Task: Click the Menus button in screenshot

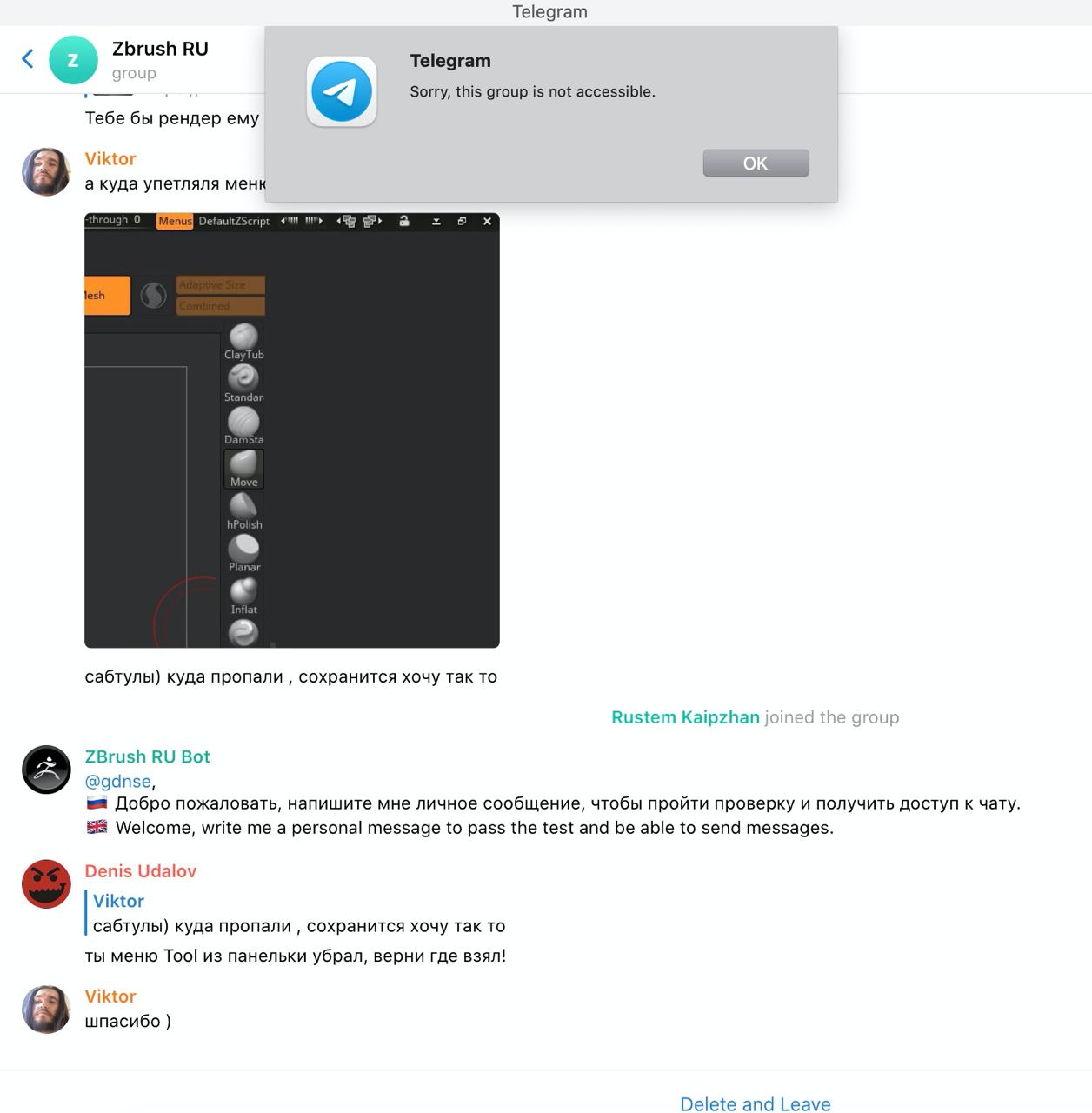Action: click(x=175, y=221)
